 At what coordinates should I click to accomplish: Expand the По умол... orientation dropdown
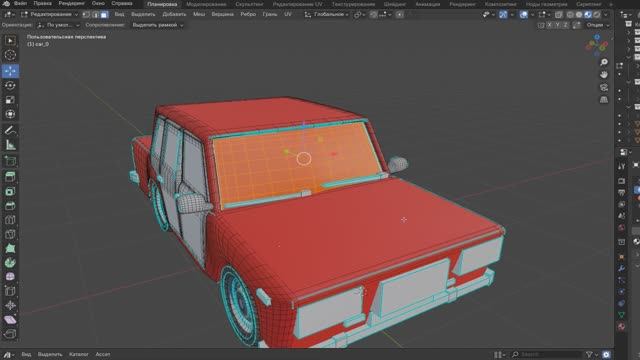[x=59, y=25]
